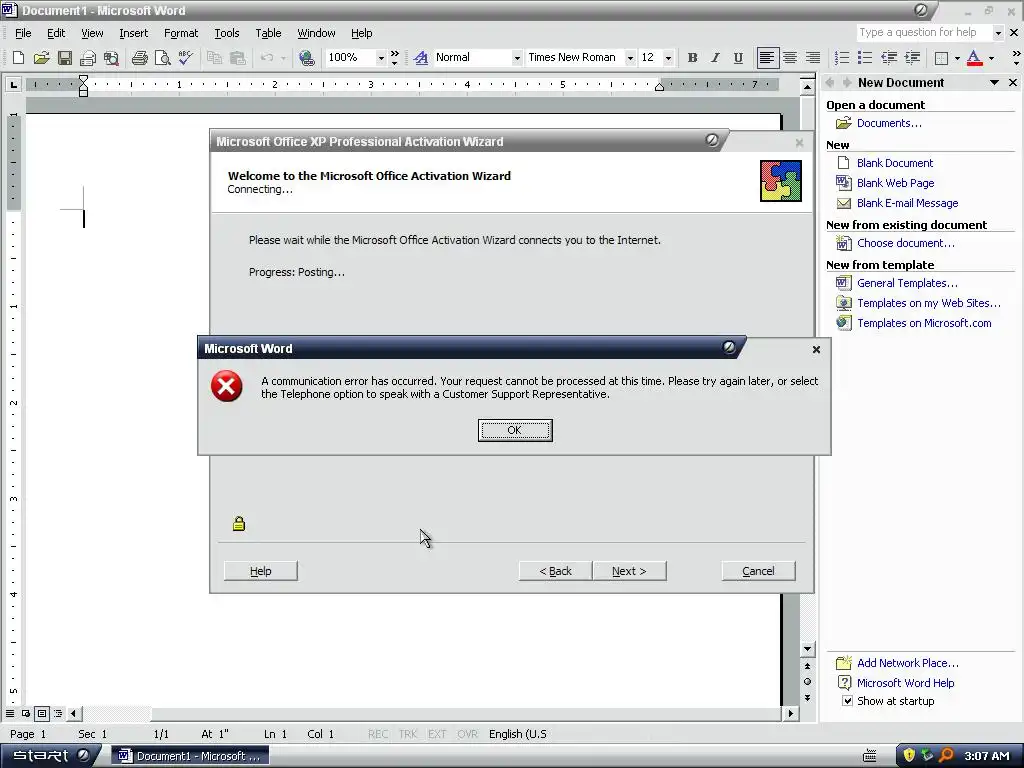The height and width of the screenshot is (768, 1024).
Task: Click the Paste toolbar icon
Action: click(x=238, y=58)
